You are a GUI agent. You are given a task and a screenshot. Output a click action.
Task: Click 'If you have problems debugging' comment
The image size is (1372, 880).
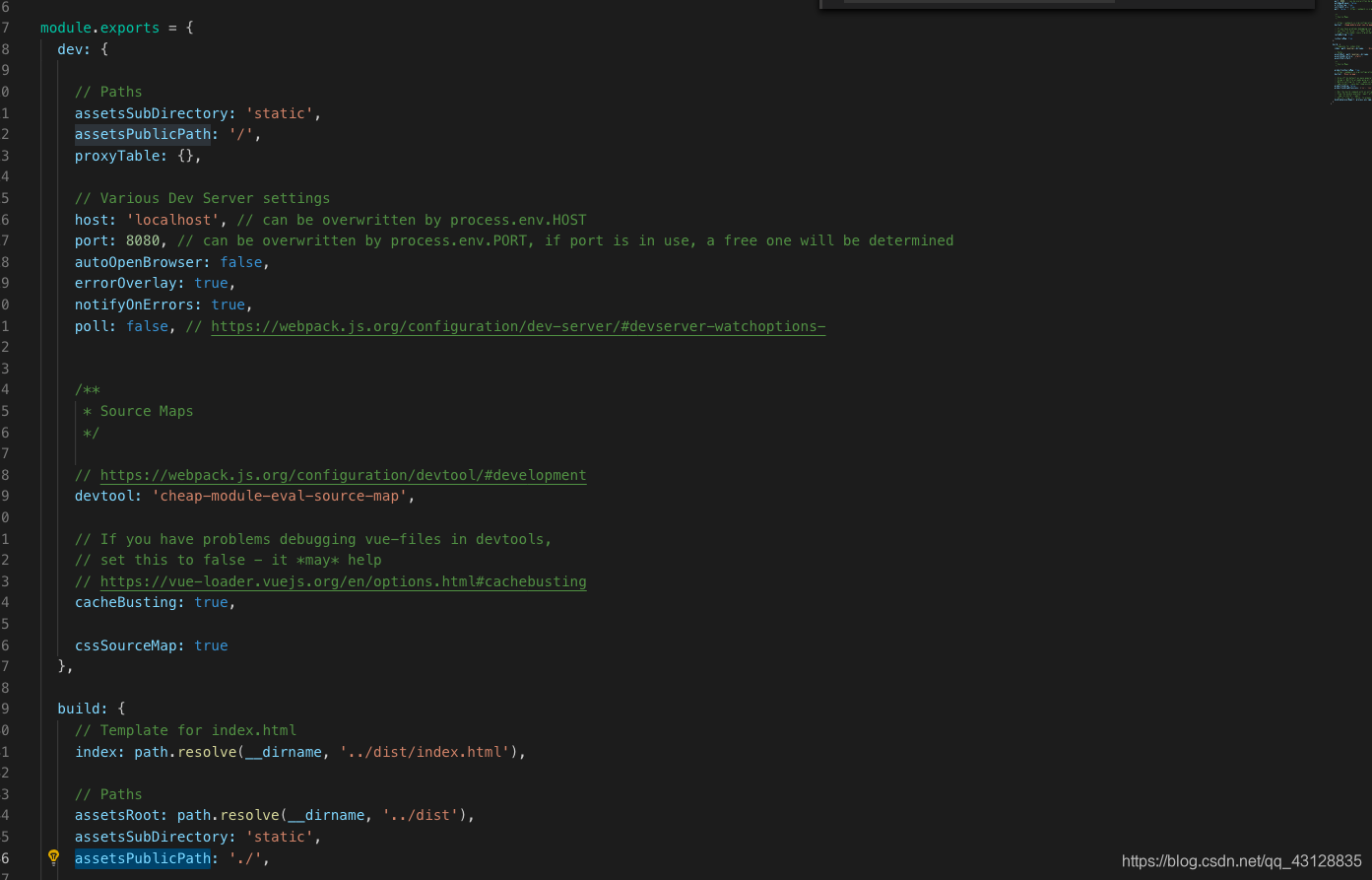[x=313, y=539]
